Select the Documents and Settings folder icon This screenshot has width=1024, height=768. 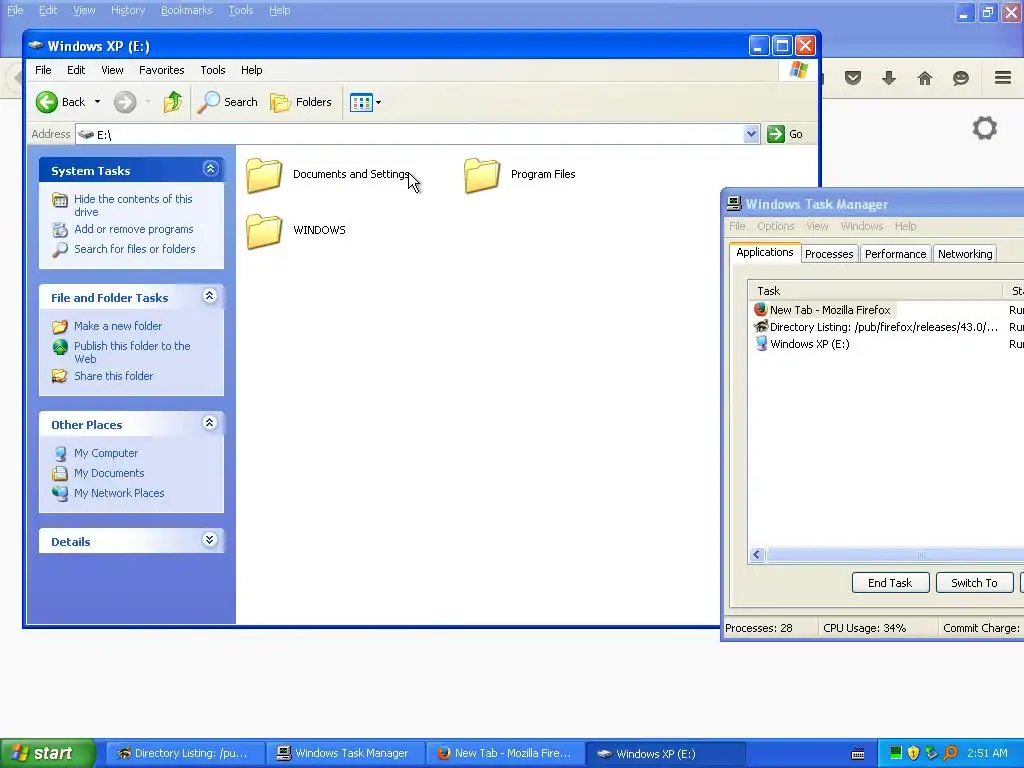pyautogui.click(x=264, y=175)
